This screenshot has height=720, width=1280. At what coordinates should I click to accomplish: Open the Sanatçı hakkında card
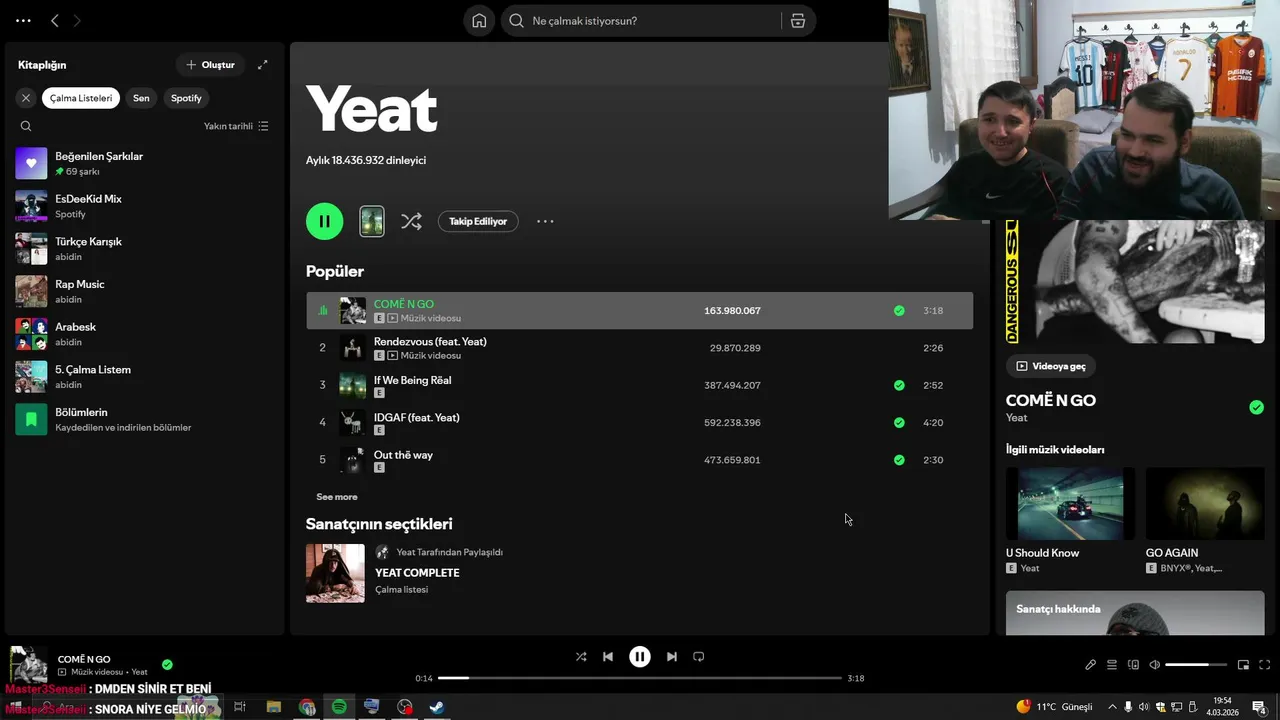(1135, 613)
